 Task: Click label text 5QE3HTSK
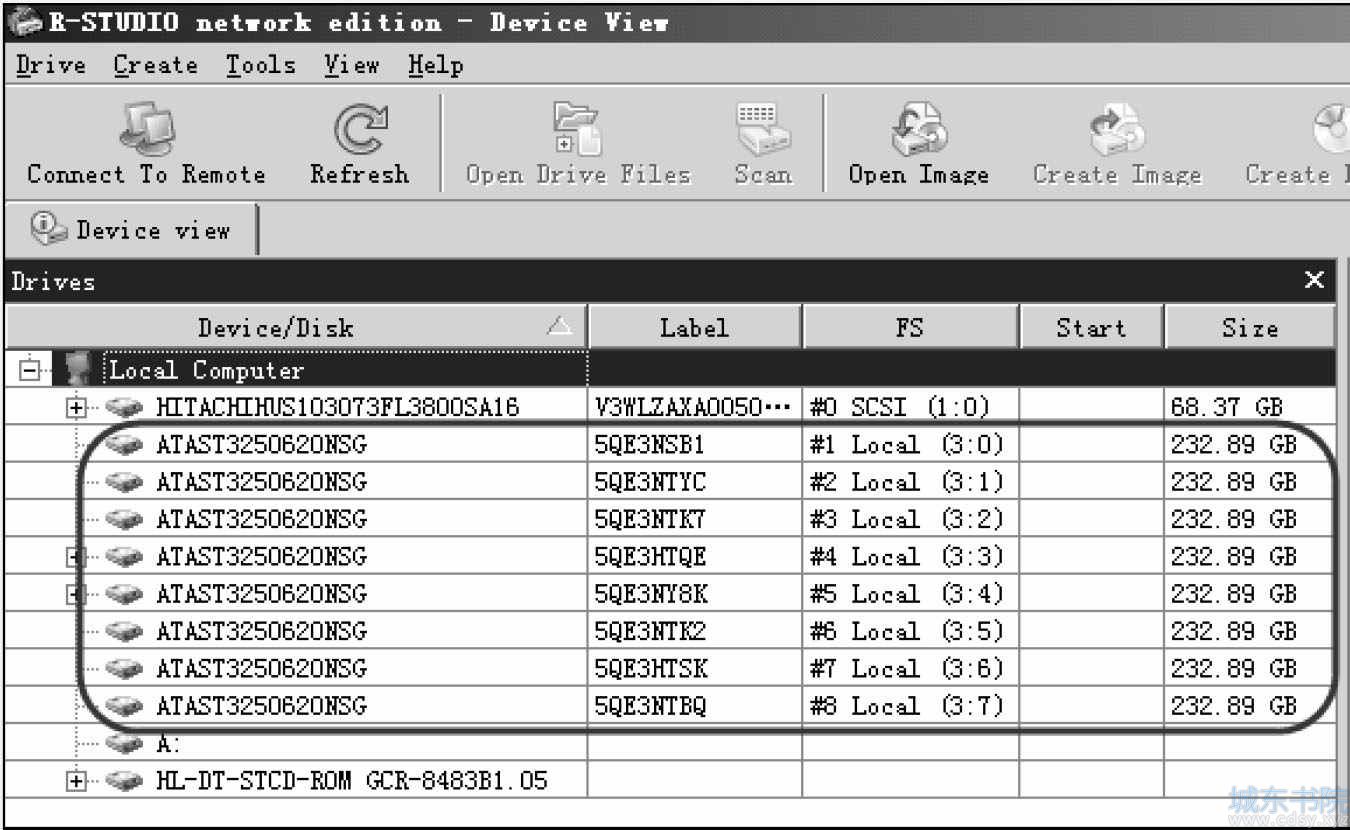click(650, 669)
